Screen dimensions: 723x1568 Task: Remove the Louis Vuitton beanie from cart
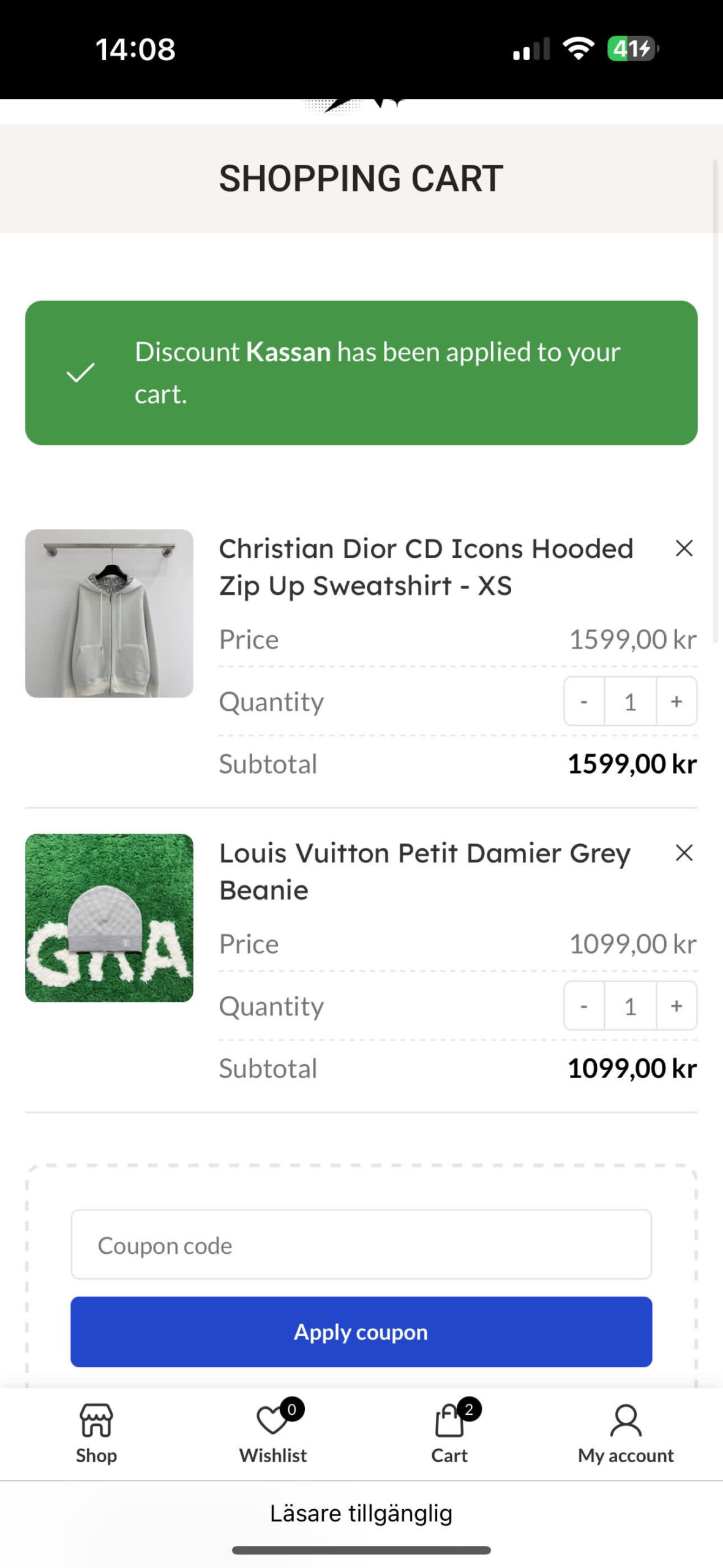684,853
